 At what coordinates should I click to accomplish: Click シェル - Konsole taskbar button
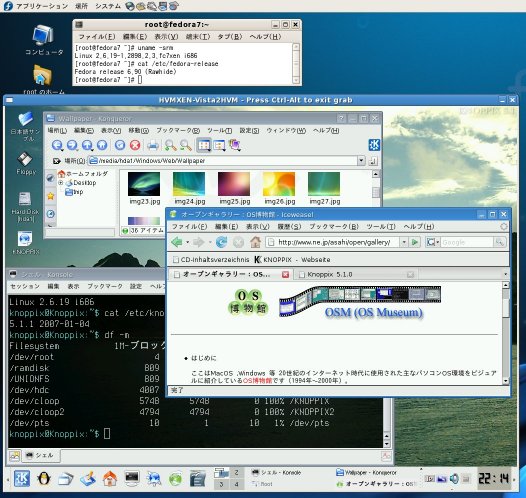click(276, 473)
